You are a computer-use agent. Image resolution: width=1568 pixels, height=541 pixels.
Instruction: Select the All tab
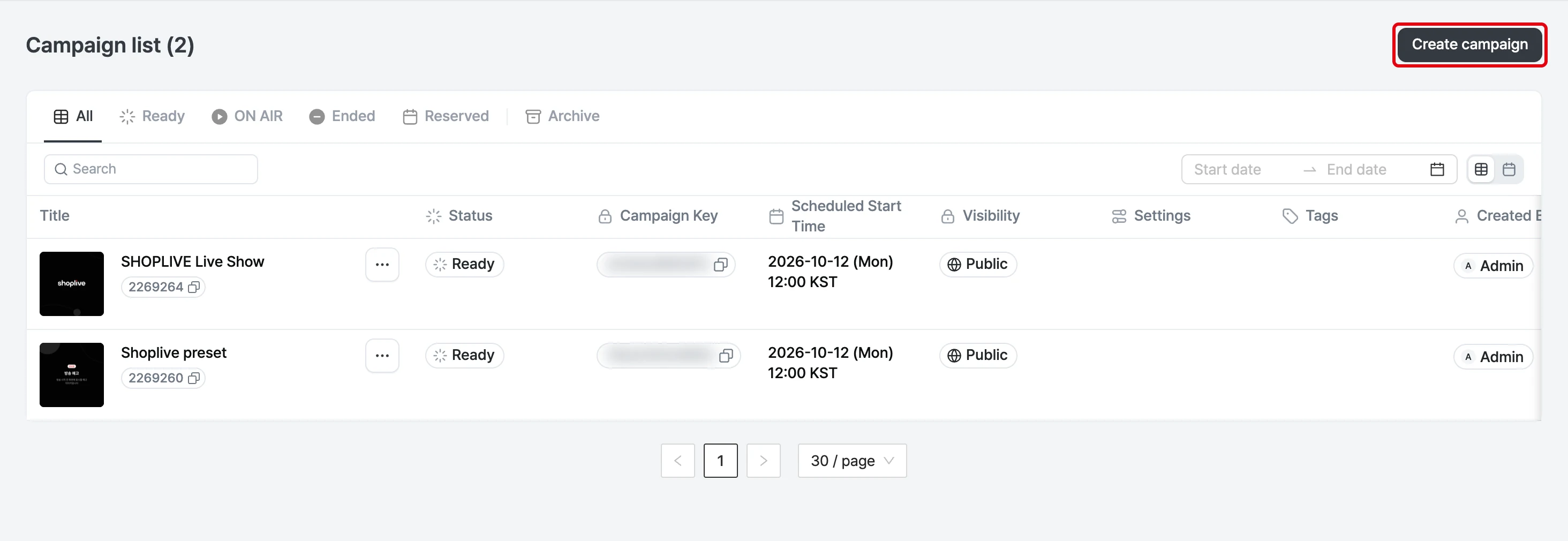coord(73,116)
